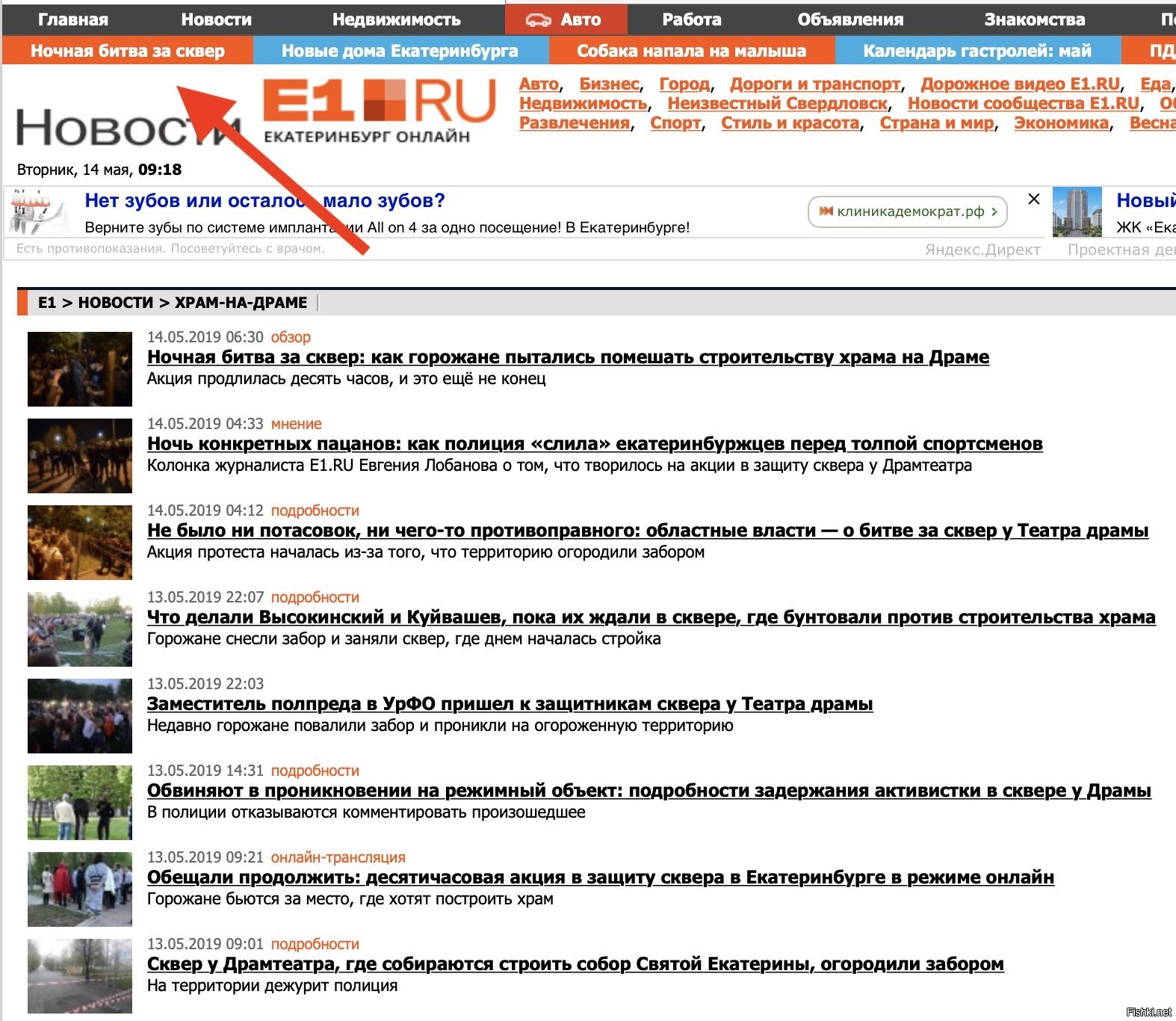Go to the Недвижимость top menu item
1176x1021 pixels.
[x=396, y=19]
